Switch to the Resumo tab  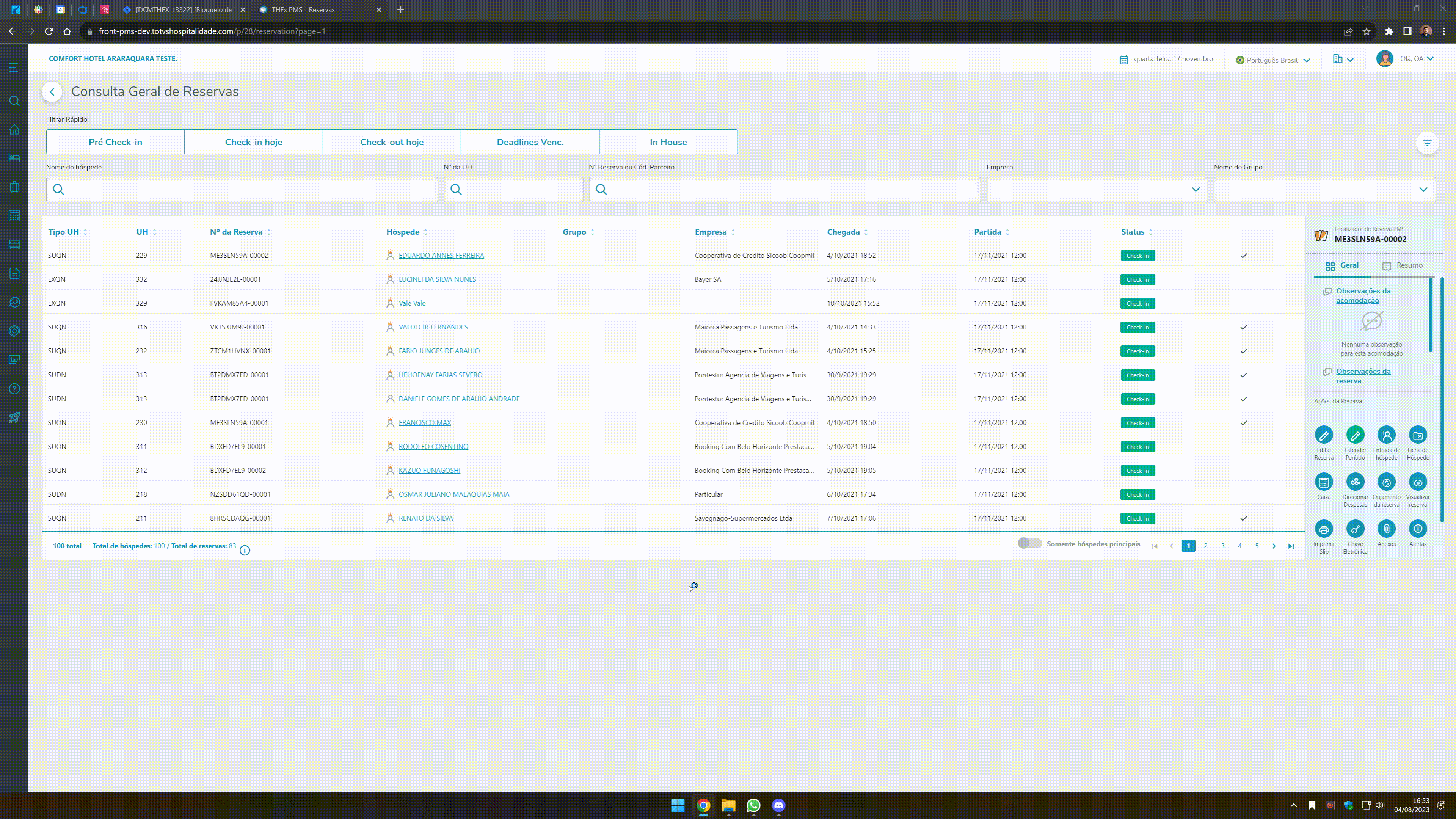click(1402, 265)
